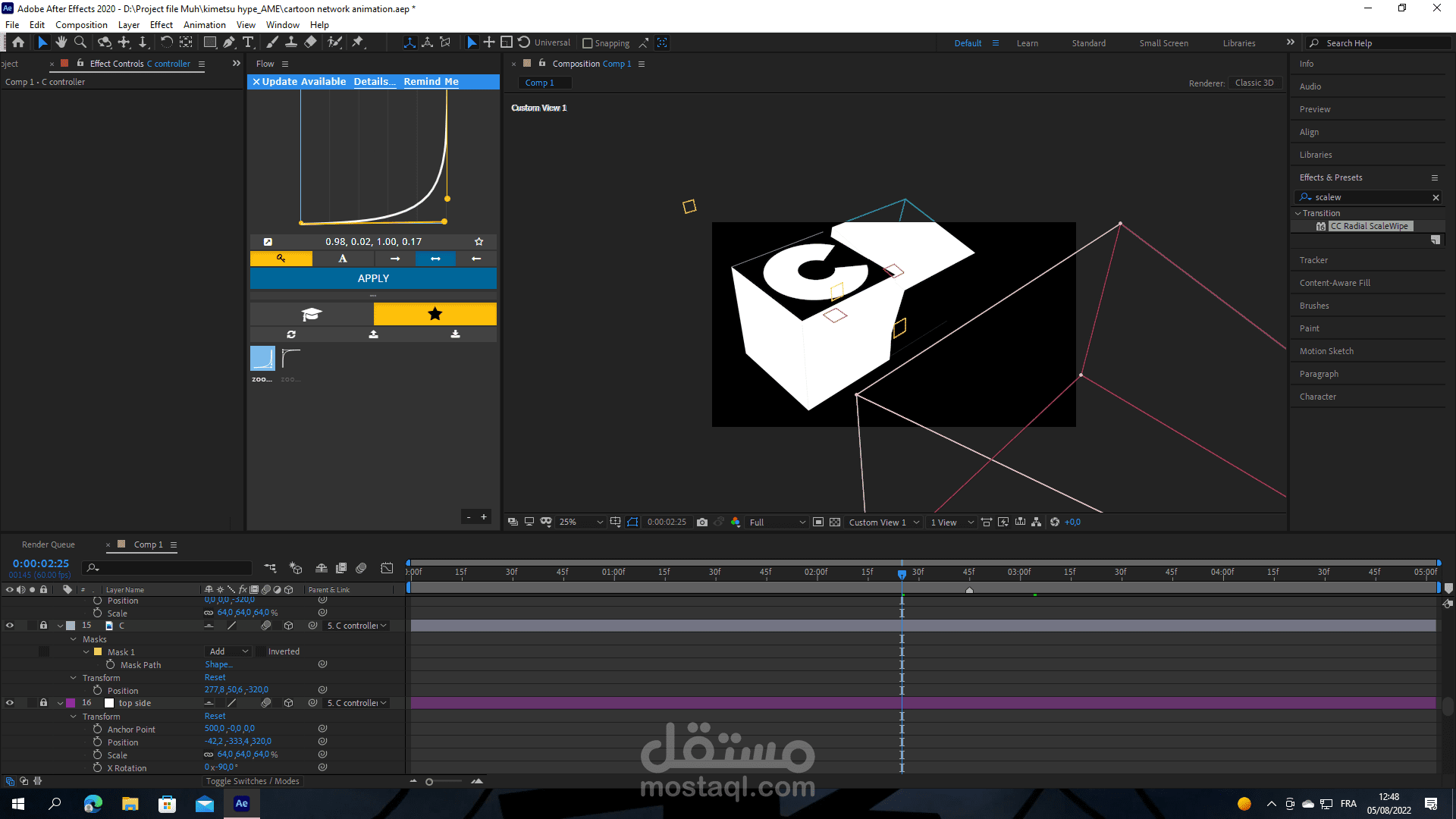The width and height of the screenshot is (1456, 819).
Task: Click the APPLY button in Flow
Action: pyautogui.click(x=373, y=278)
